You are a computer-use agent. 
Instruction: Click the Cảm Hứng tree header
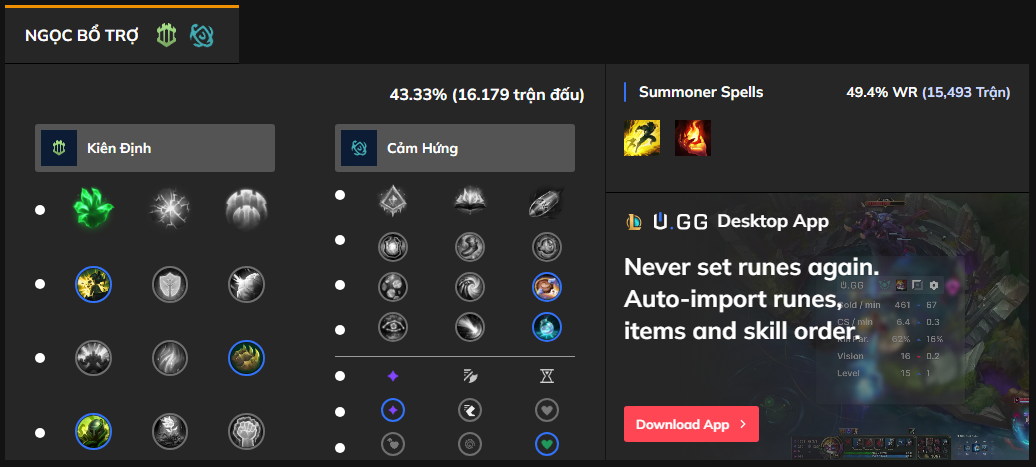coord(455,148)
